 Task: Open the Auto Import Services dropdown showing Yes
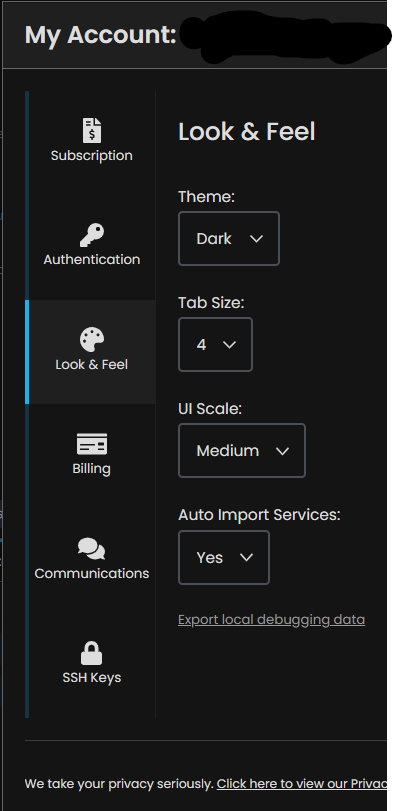[x=224, y=558]
